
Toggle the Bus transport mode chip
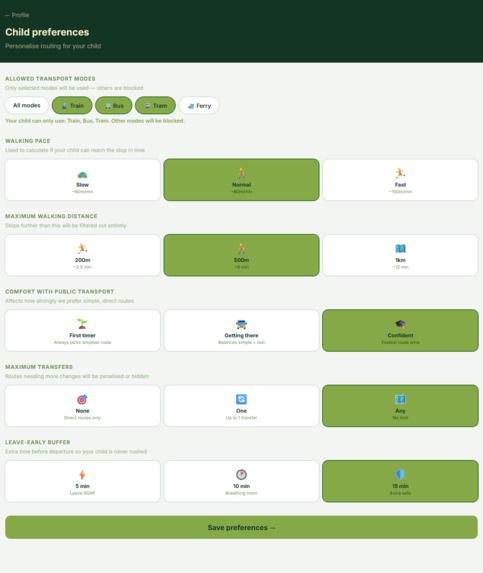[x=114, y=105]
